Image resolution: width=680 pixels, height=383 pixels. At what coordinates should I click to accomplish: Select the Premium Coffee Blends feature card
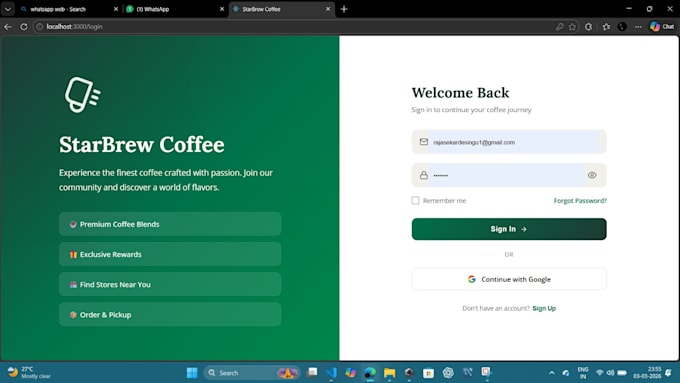[170, 224]
